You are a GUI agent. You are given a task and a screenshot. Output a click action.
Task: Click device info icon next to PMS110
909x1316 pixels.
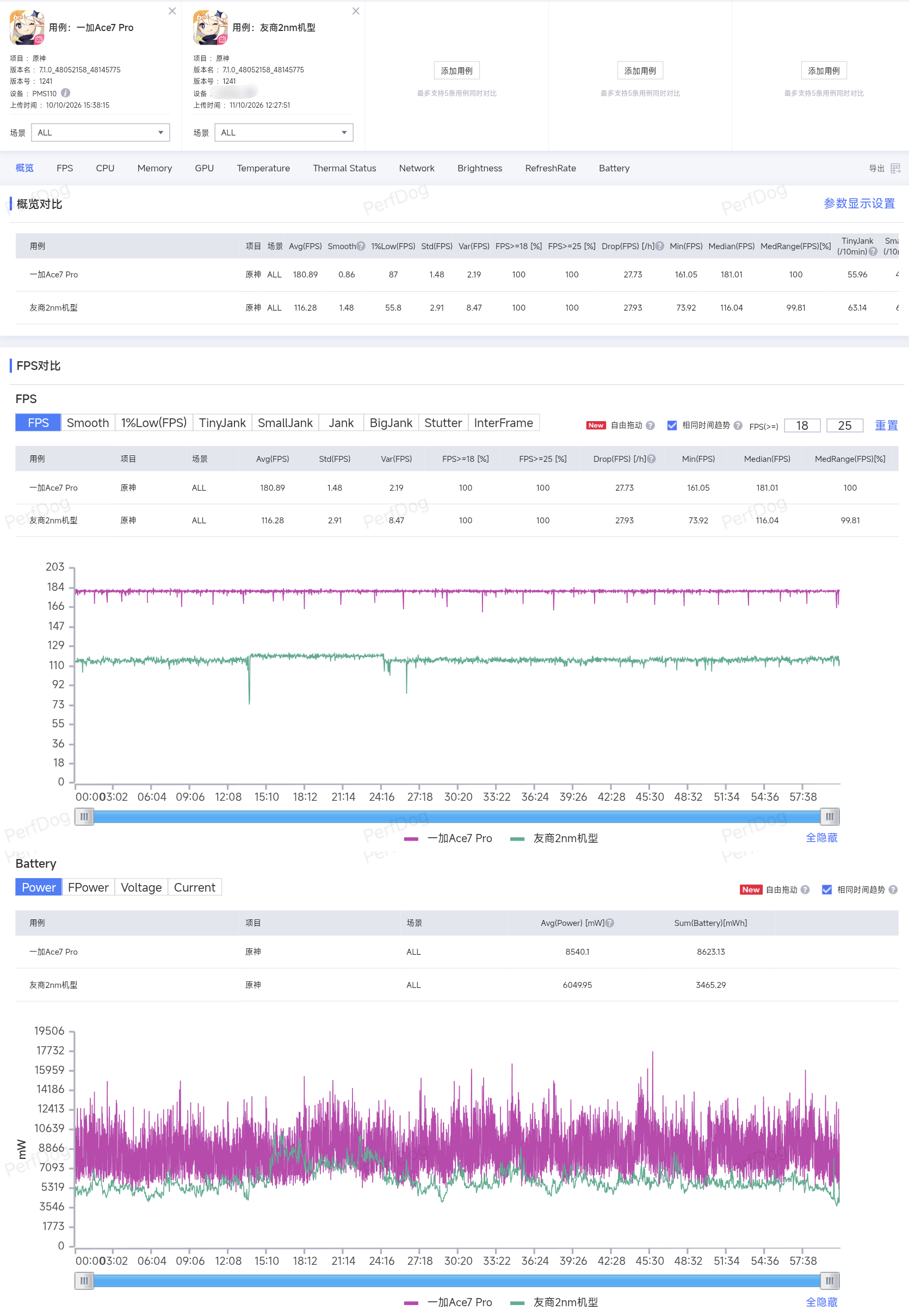(x=65, y=93)
